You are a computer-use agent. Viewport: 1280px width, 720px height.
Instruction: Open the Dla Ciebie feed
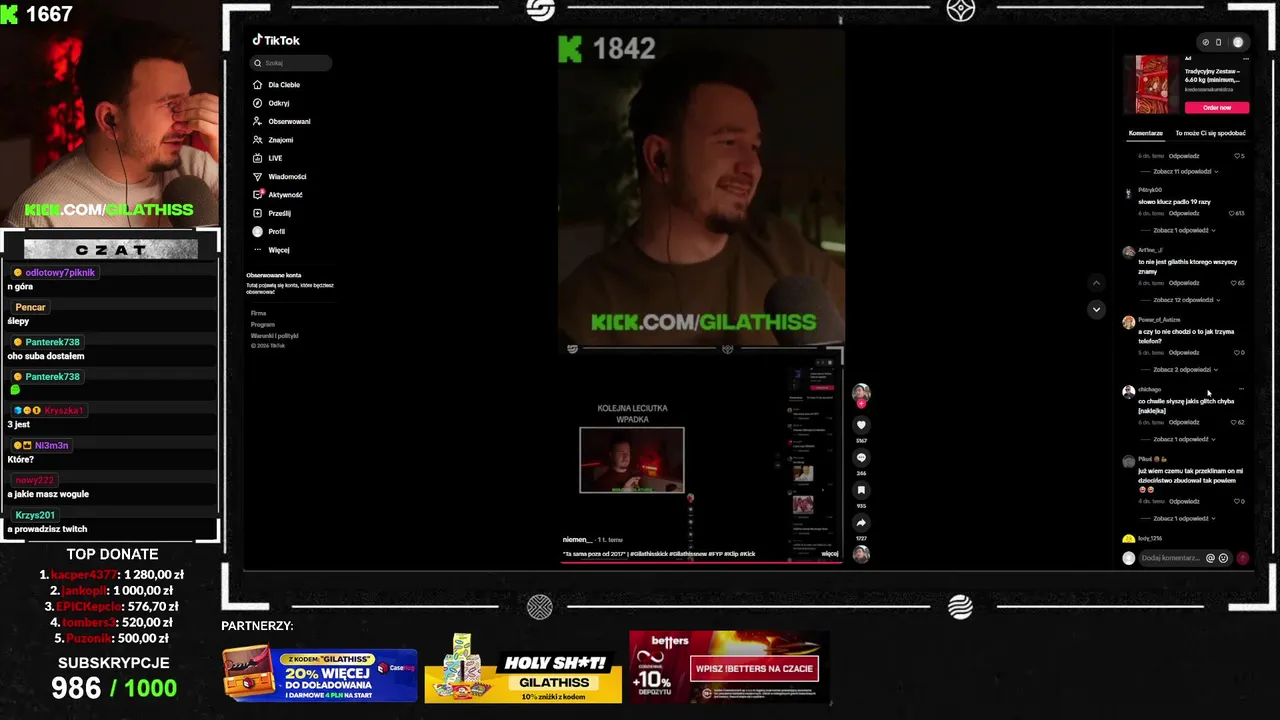coord(277,85)
